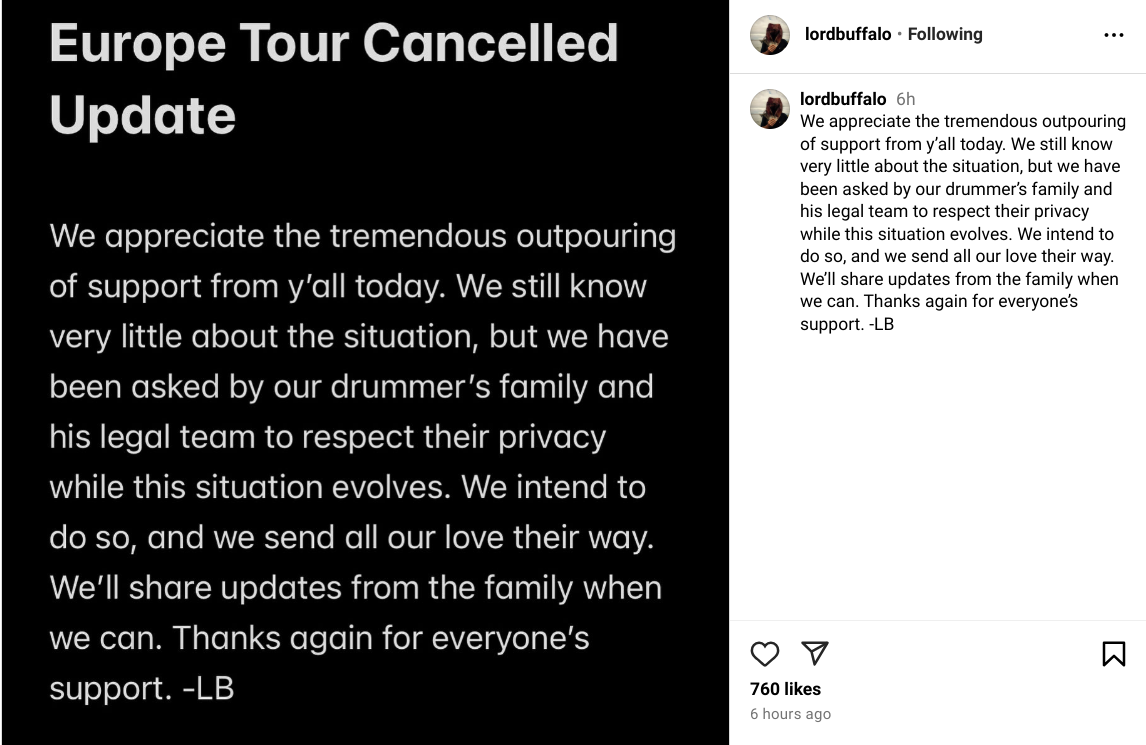Viewport: 1146px width, 745px height.
Task: Save the post with the bookmark icon
Action: [x=1113, y=654]
